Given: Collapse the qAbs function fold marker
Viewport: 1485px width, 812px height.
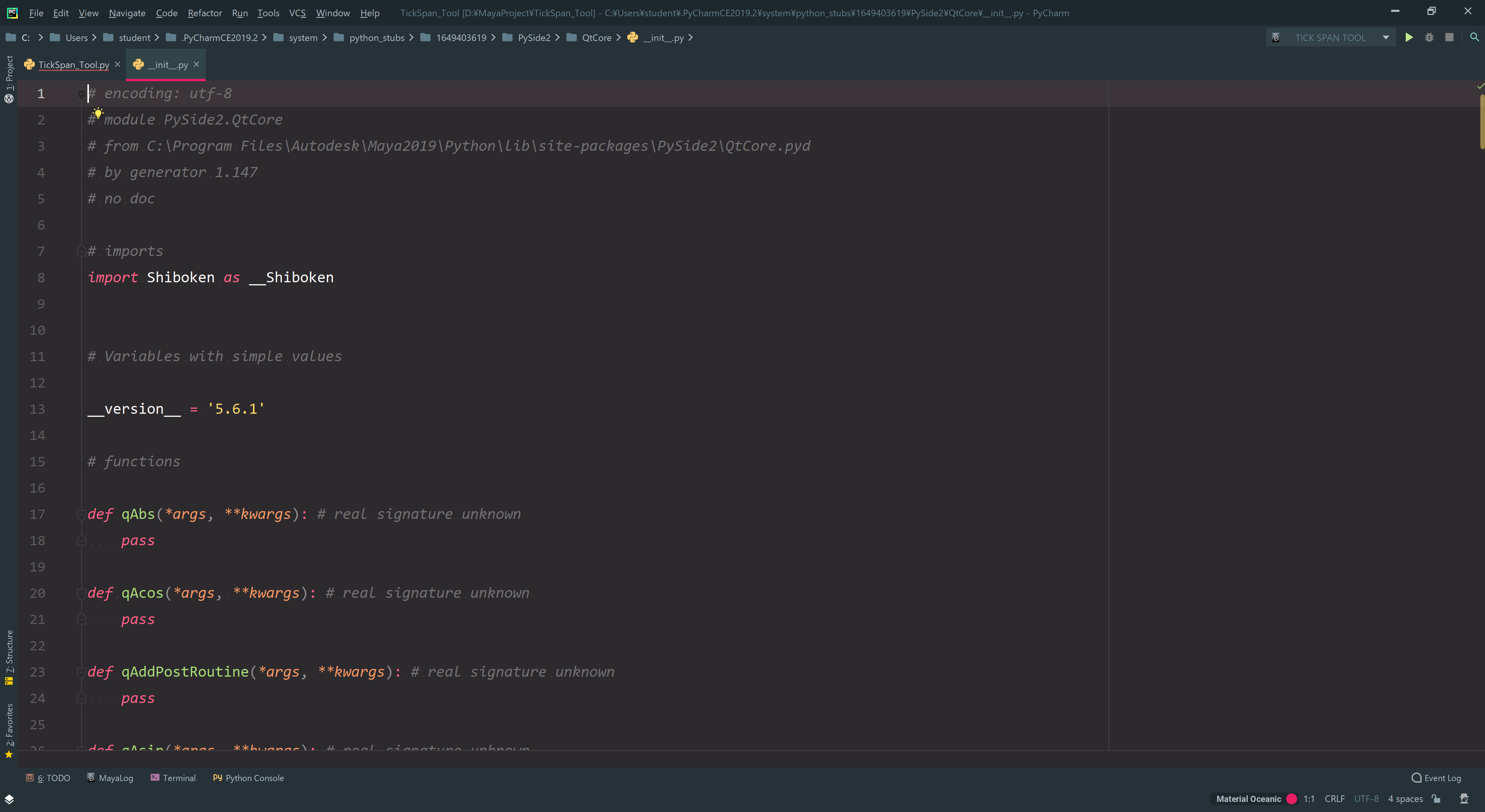Looking at the screenshot, I should 81,514.
